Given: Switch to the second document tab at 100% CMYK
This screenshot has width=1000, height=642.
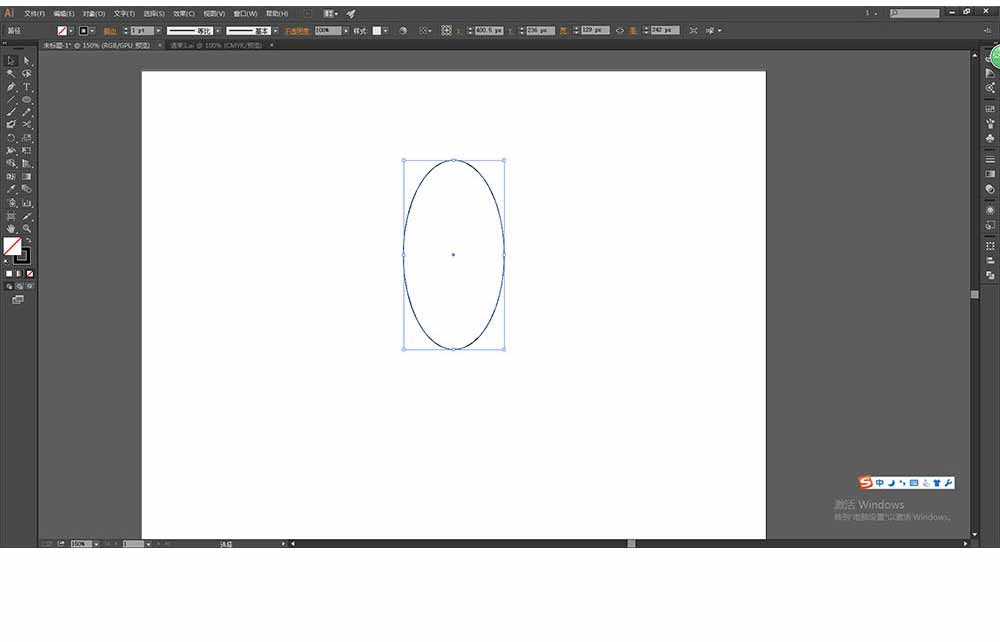Looking at the screenshot, I should (x=216, y=45).
